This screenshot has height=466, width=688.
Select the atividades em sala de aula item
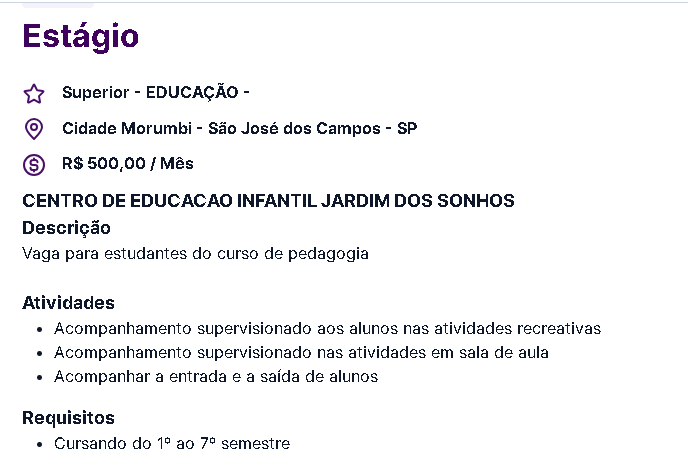point(301,353)
